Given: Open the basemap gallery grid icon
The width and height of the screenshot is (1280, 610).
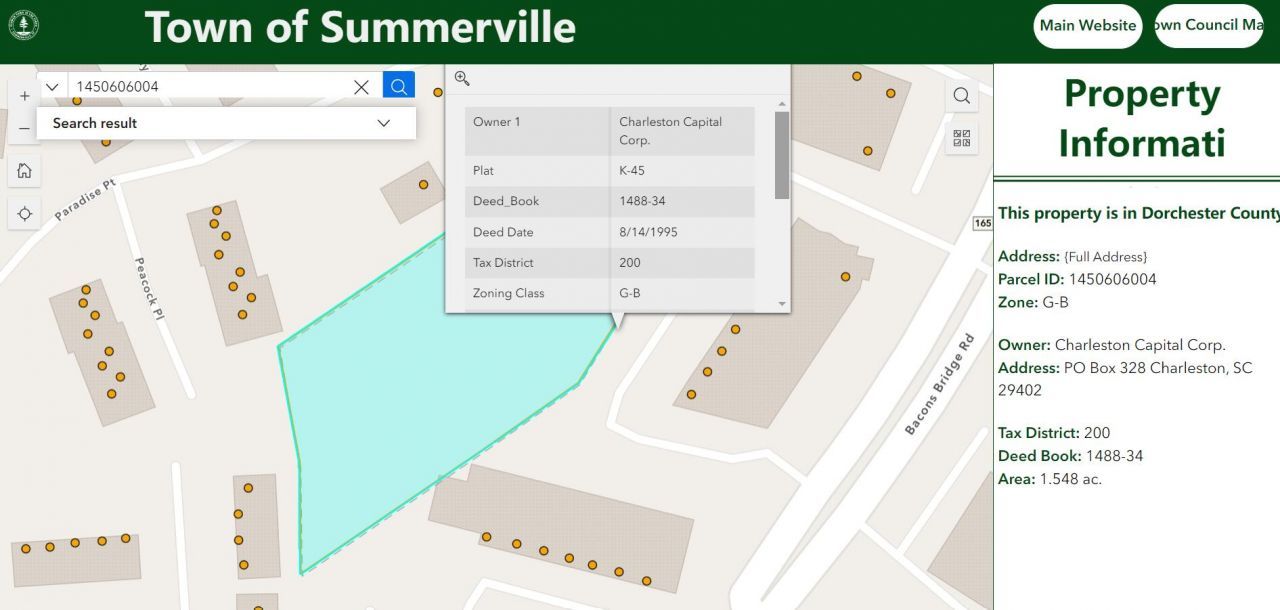Looking at the screenshot, I should 961,139.
